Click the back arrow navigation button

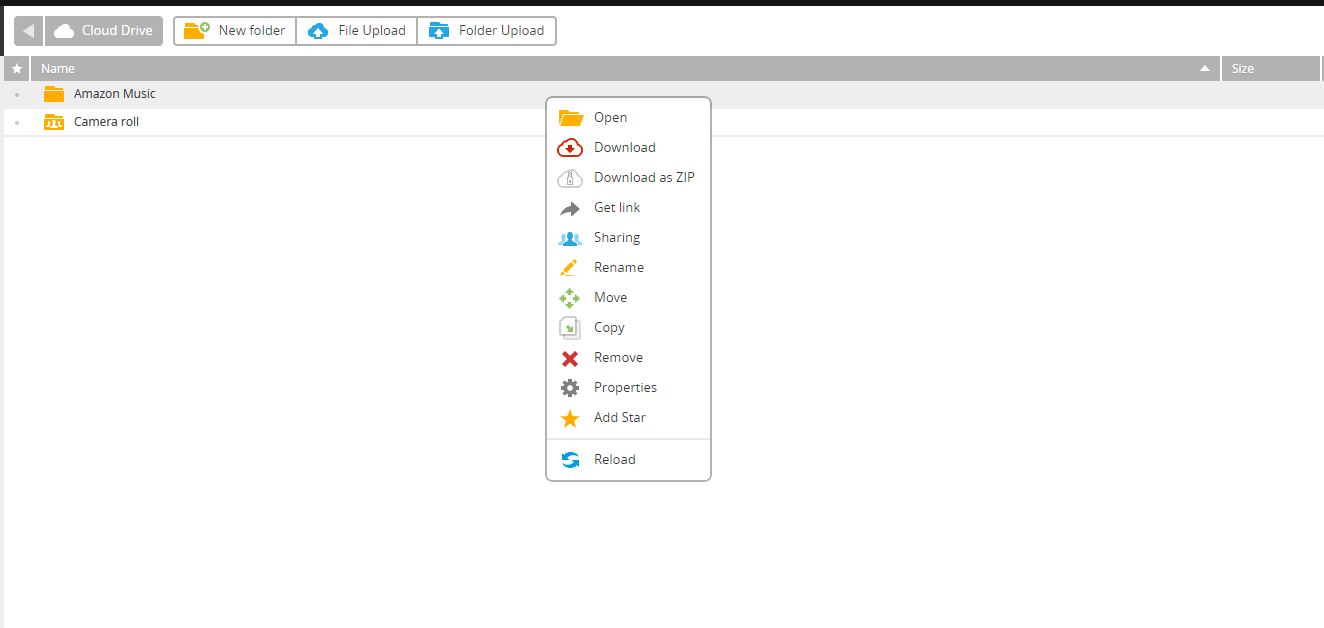click(x=28, y=31)
